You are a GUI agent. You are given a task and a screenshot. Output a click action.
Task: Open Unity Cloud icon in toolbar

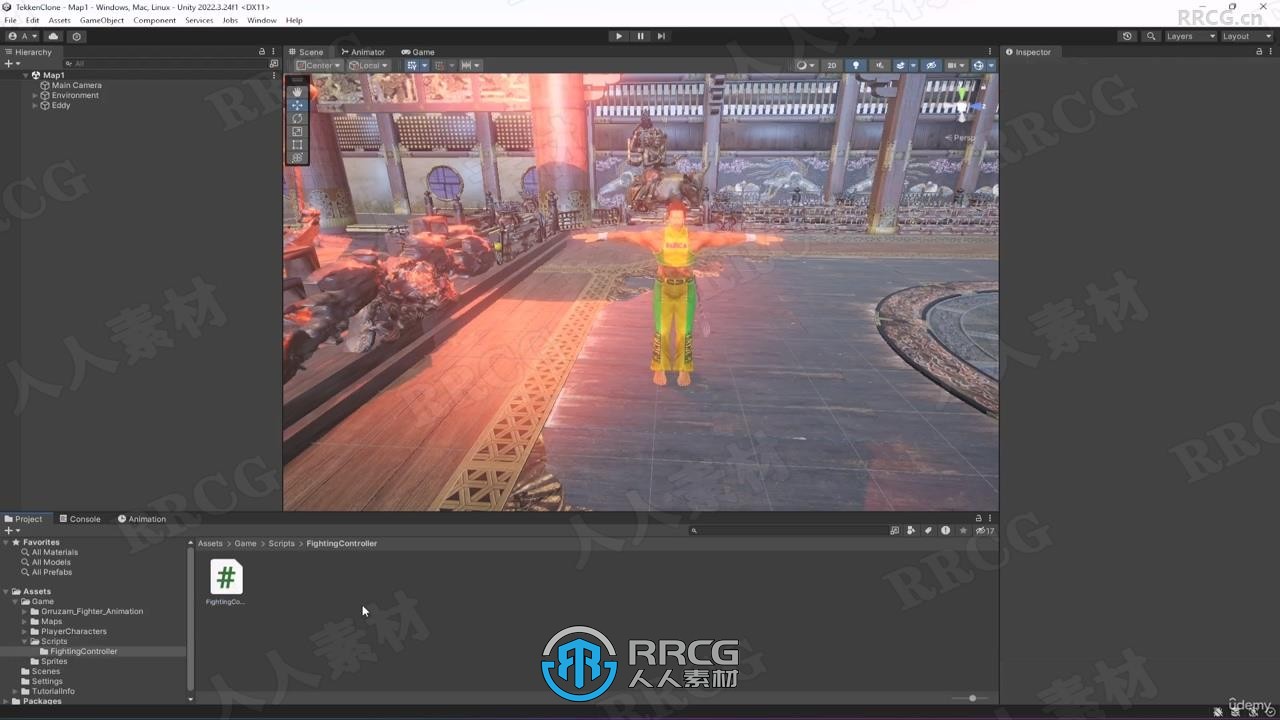point(53,36)
